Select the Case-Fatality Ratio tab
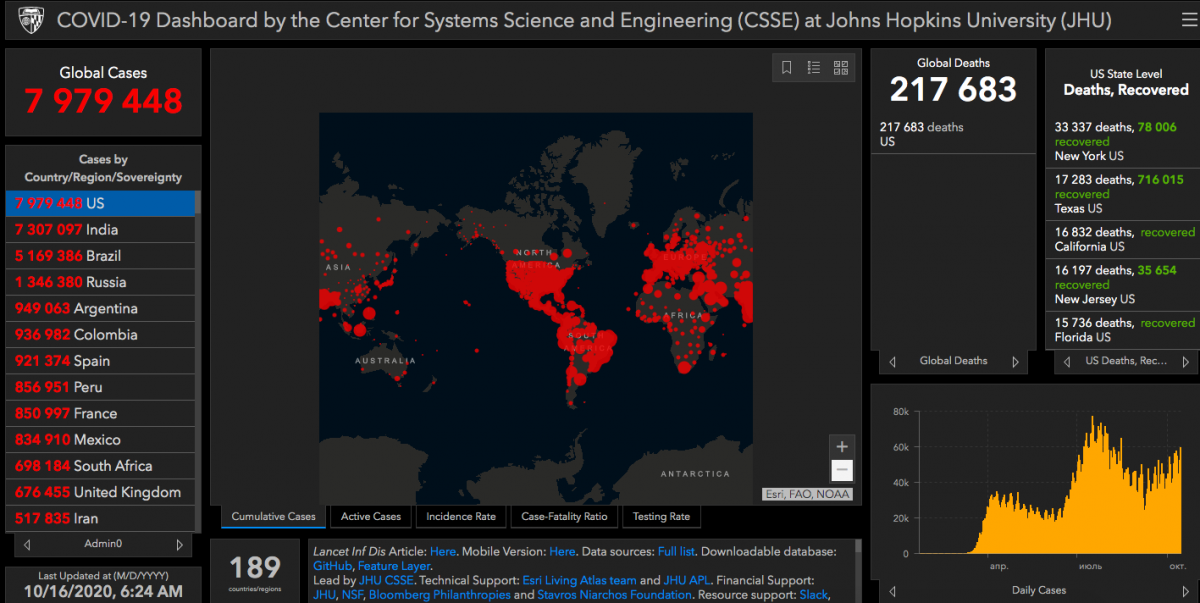Viewport: 1200px width, 603px height. [x=564, y=517]
